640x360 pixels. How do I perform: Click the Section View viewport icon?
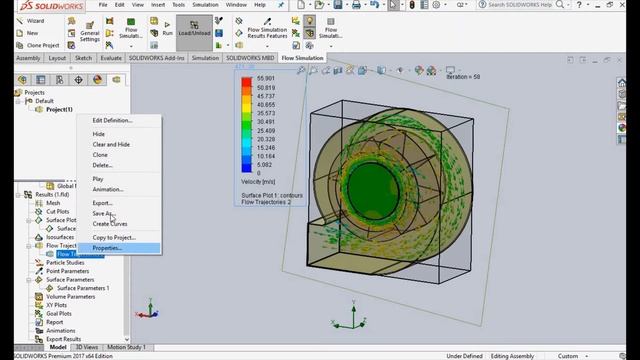pos(338,71)
